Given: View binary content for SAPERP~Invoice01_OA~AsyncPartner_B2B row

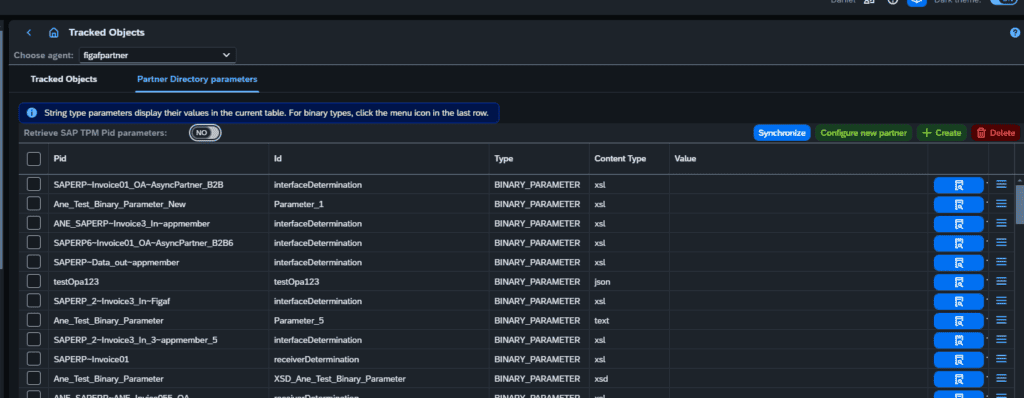Looking at the screenshot, I should [x=959, y=186].
